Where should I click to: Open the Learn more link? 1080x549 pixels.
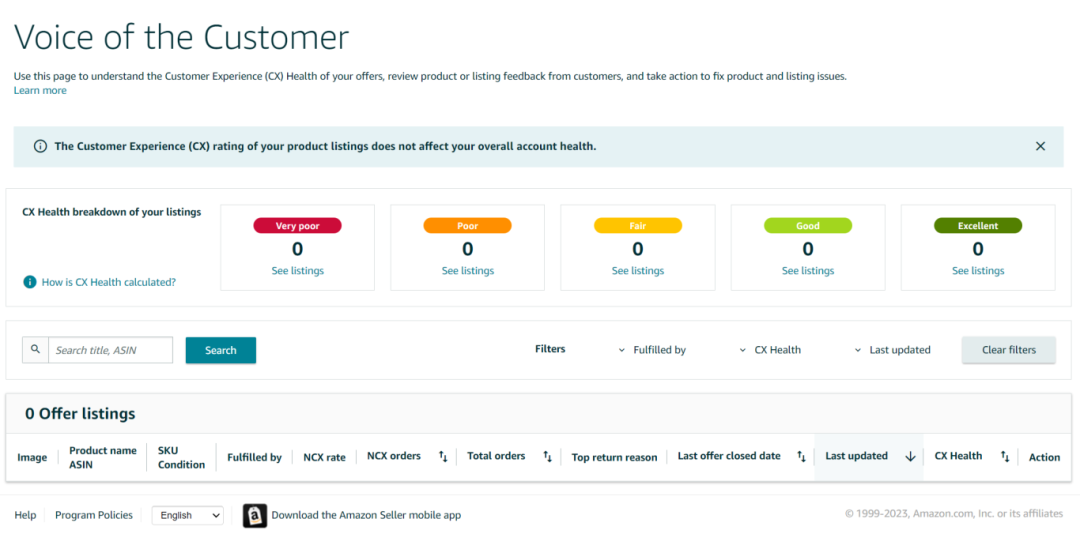coord(40,90)
